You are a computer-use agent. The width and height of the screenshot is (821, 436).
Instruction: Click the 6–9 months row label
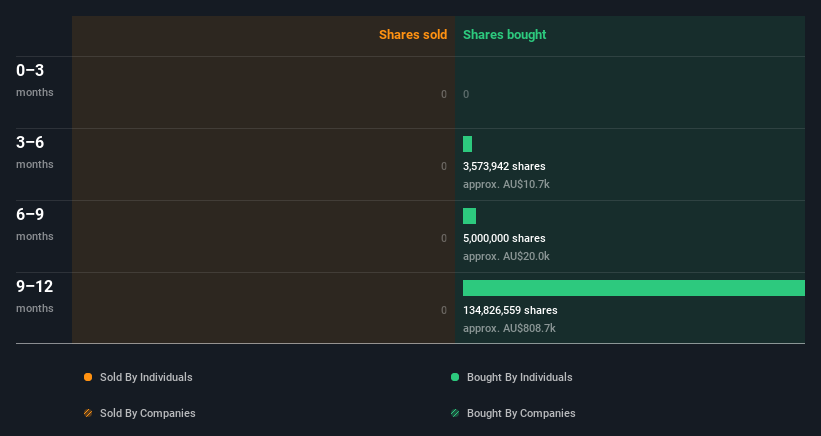pos(35,225)
